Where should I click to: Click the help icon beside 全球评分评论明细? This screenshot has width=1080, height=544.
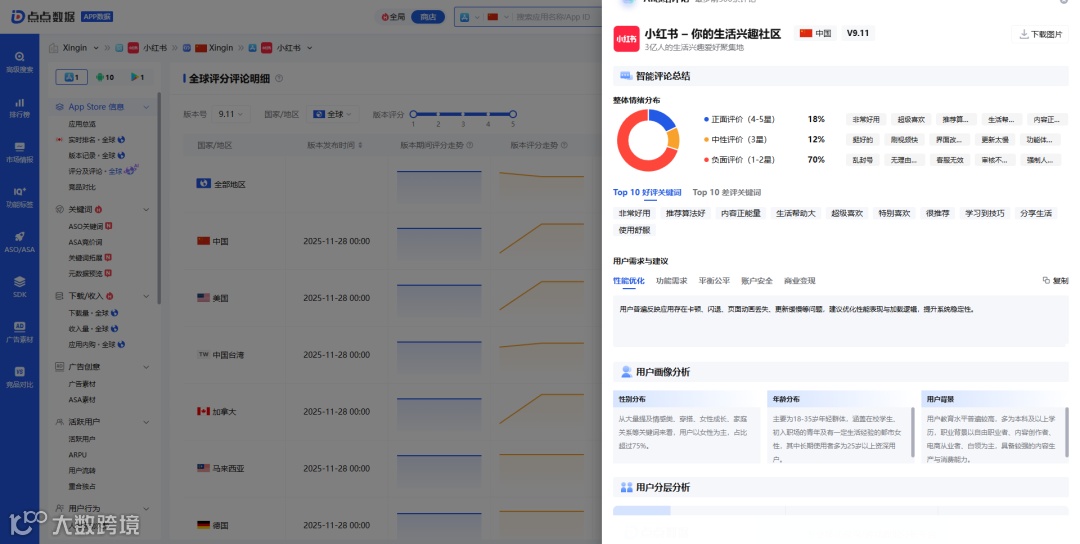(x=279, y=79)
